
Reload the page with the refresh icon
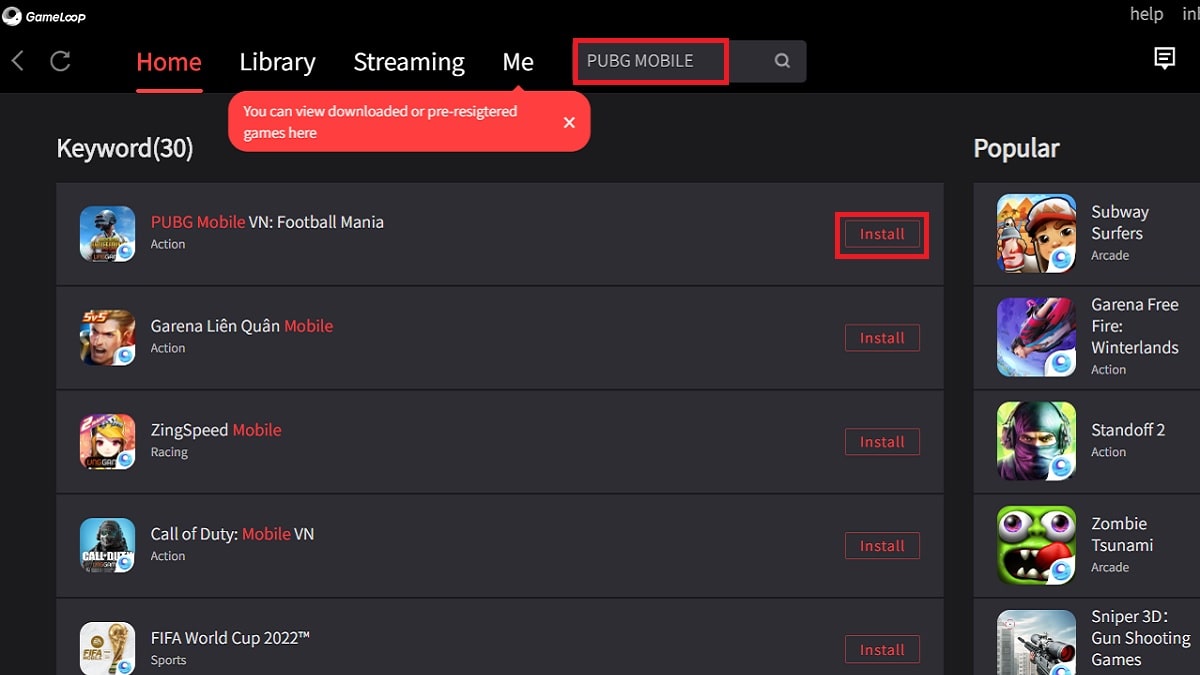click(60, 61)
